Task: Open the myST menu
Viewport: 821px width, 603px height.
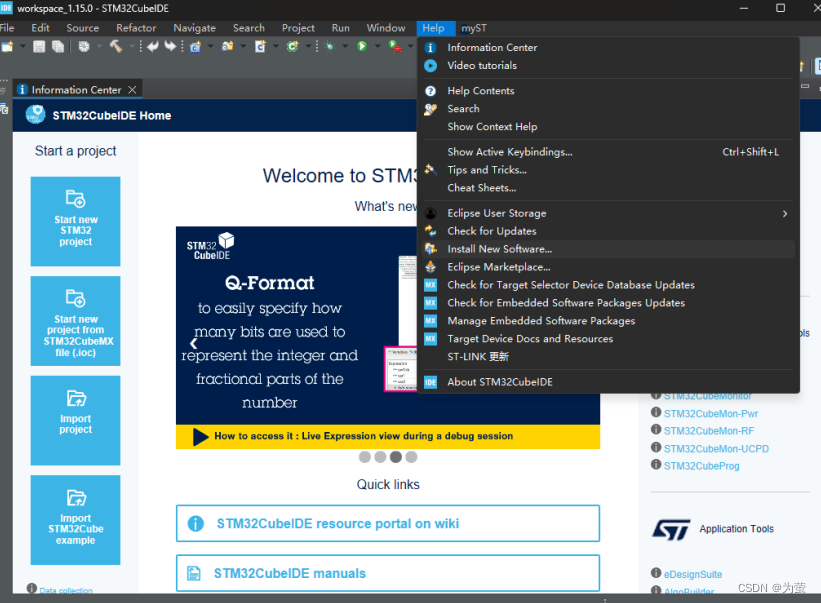Action: (474, 28)
